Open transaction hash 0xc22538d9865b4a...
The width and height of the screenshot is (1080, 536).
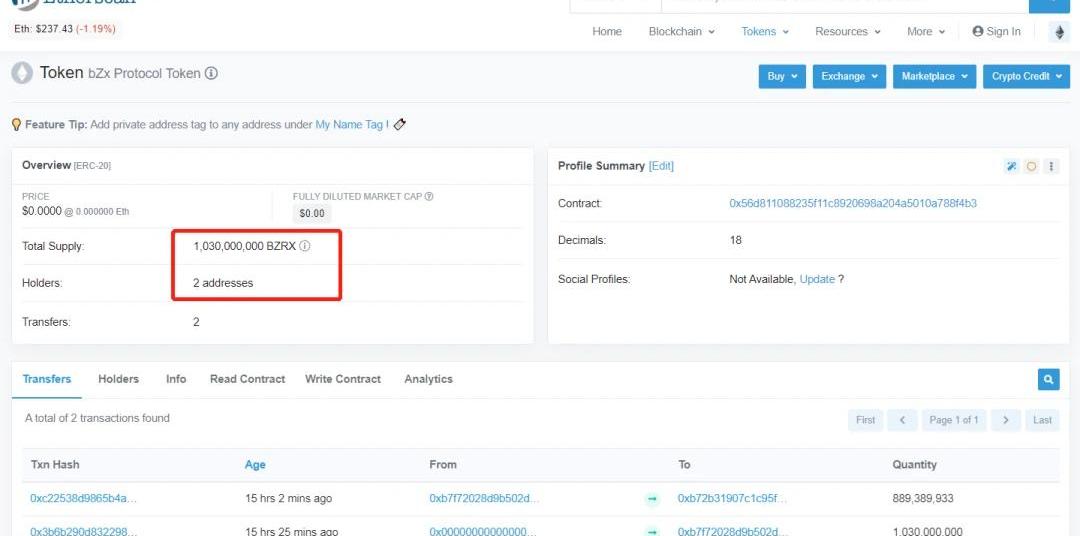click(x=83, y=498)
